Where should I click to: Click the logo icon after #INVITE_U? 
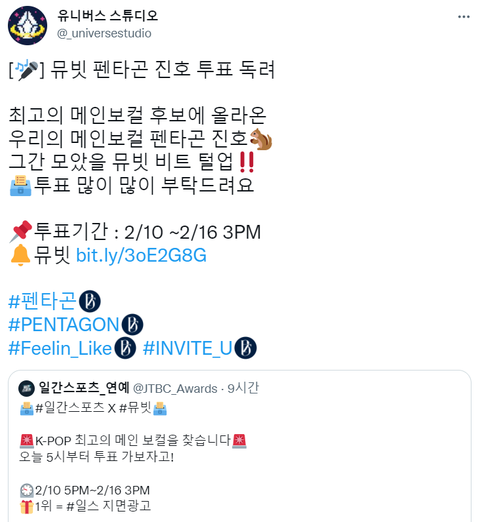point(246,348)
